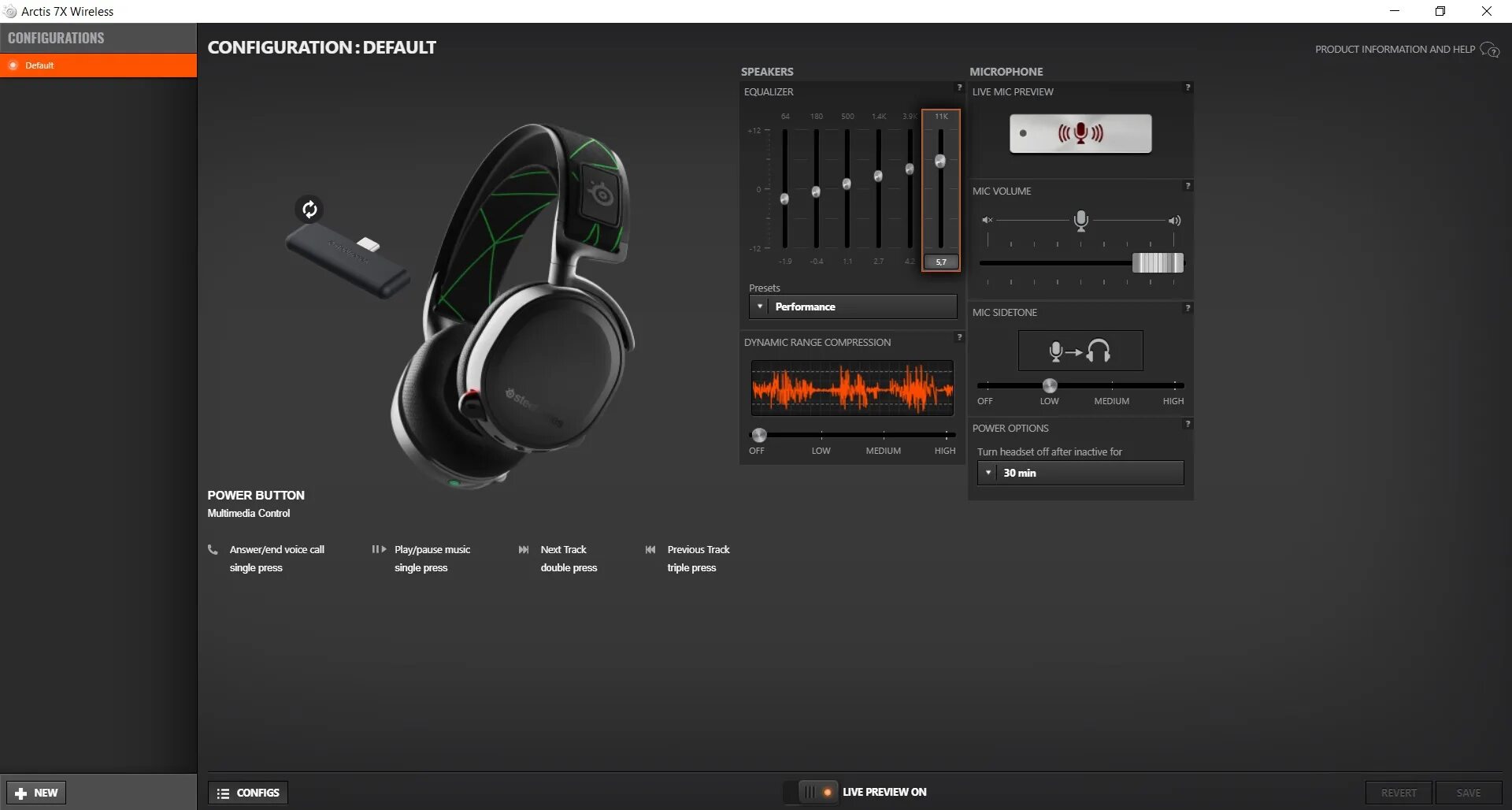Click the rotate device view icon
The height and width of the screenshot is (810, 1512).
(x=309, y=209)
